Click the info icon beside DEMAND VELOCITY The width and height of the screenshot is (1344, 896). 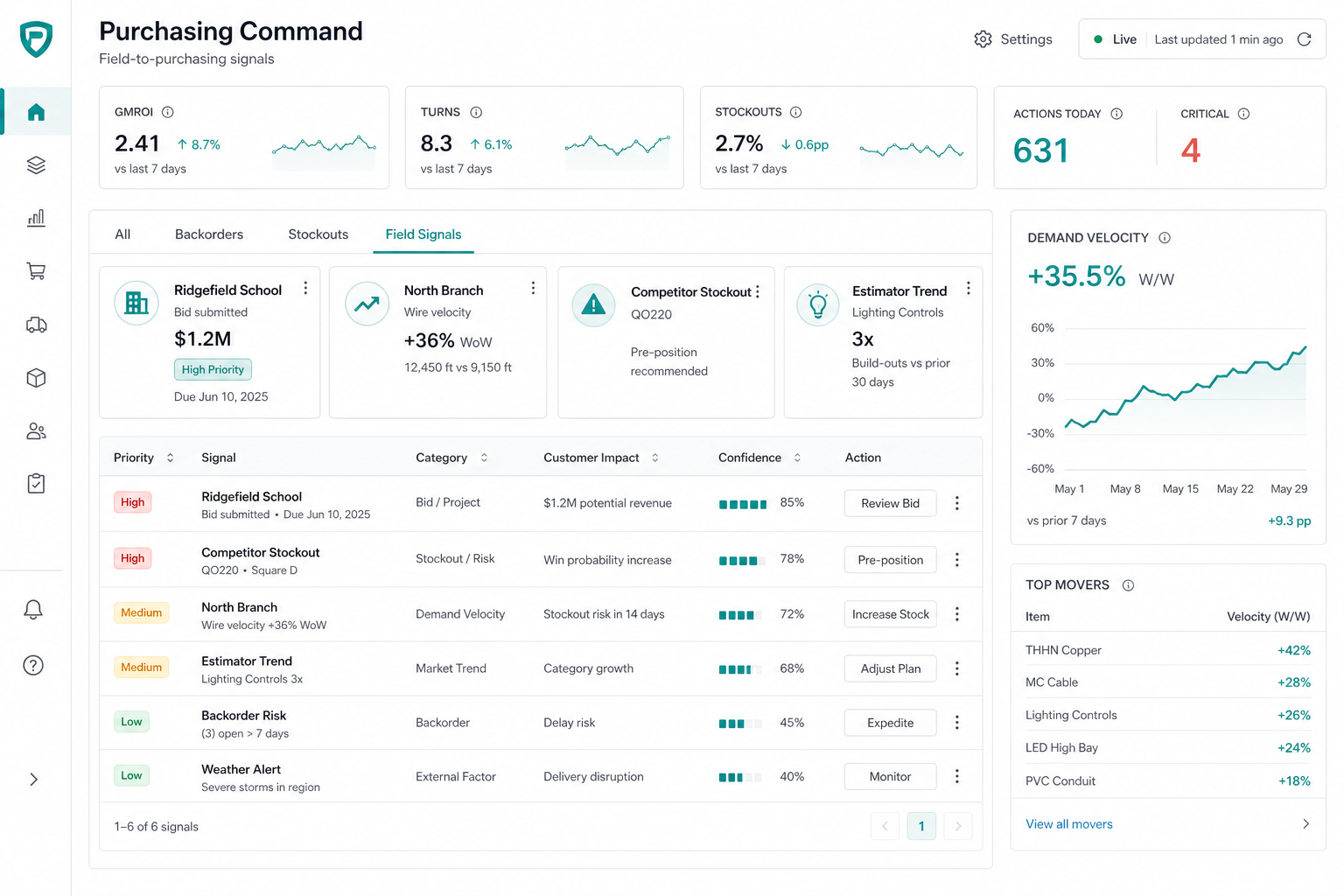[x=1165, y=238]
